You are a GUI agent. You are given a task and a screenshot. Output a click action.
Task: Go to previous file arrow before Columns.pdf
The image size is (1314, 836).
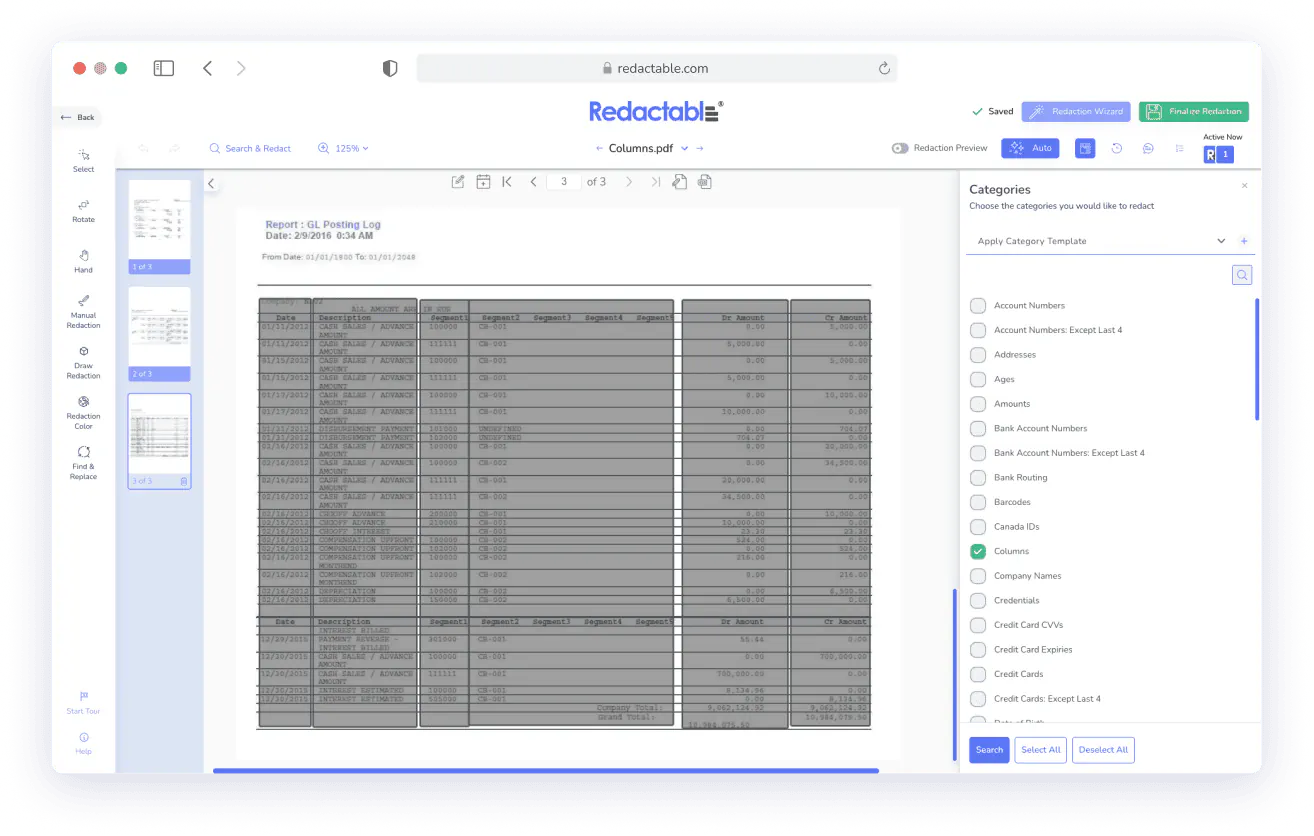pos(599,148)
